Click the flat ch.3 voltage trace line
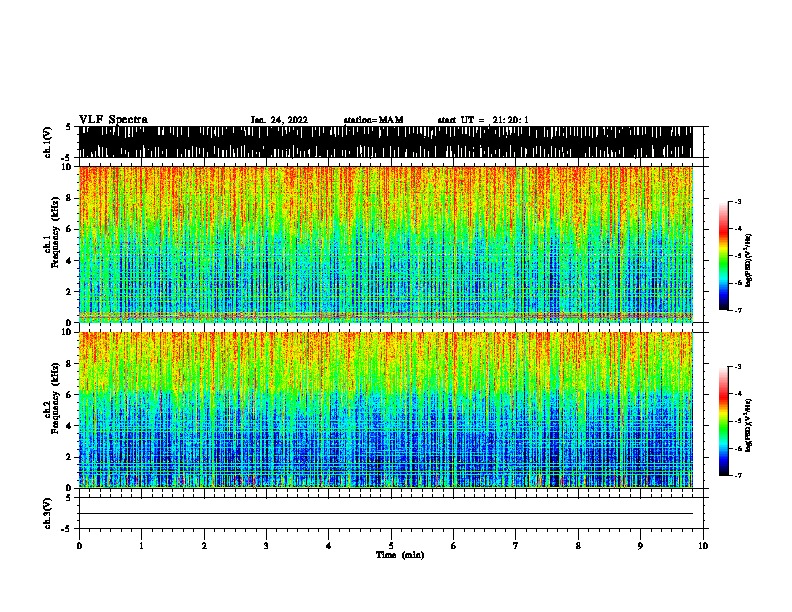Screen dimensions: 792x612 pyautogui.click(x=385, y=514)
